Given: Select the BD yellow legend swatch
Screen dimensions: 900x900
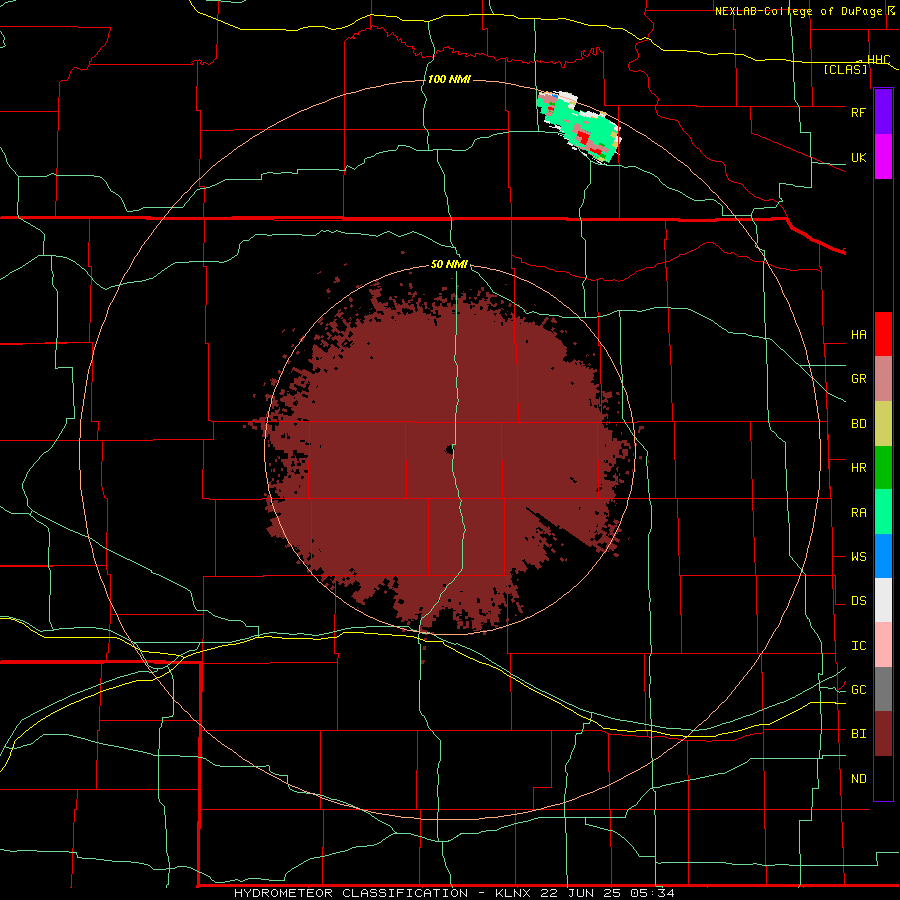Looking at the screenshot, I should point(883,423).
